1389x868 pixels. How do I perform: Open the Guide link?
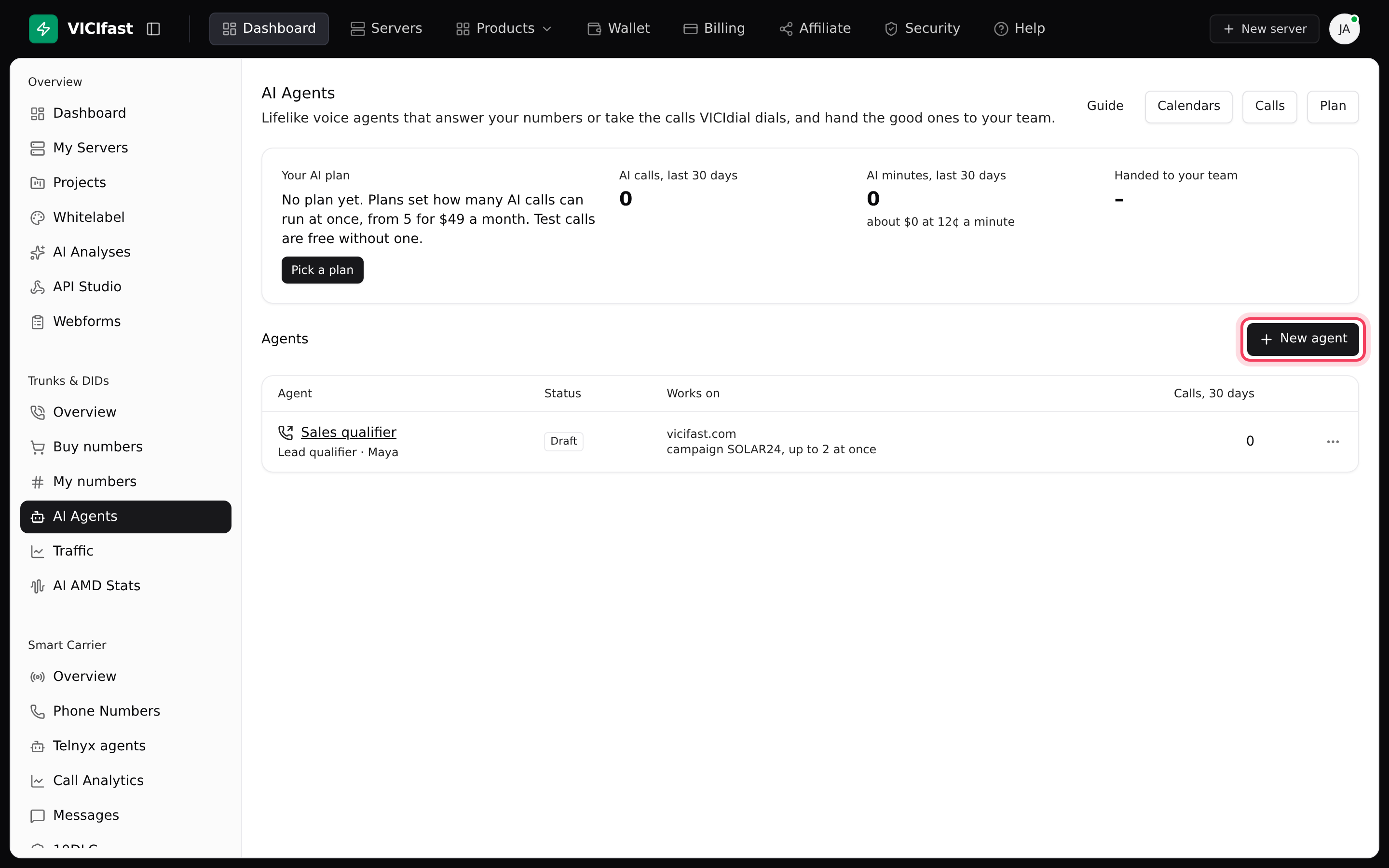(1105, 106)
